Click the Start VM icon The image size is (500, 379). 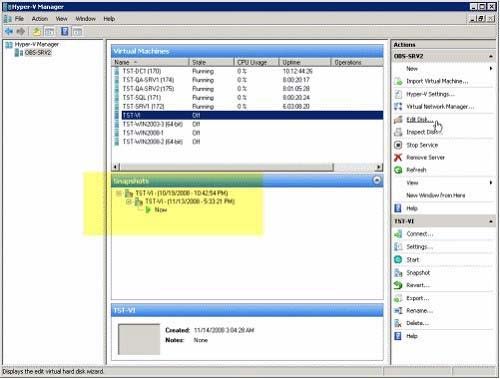coord(398,260)
